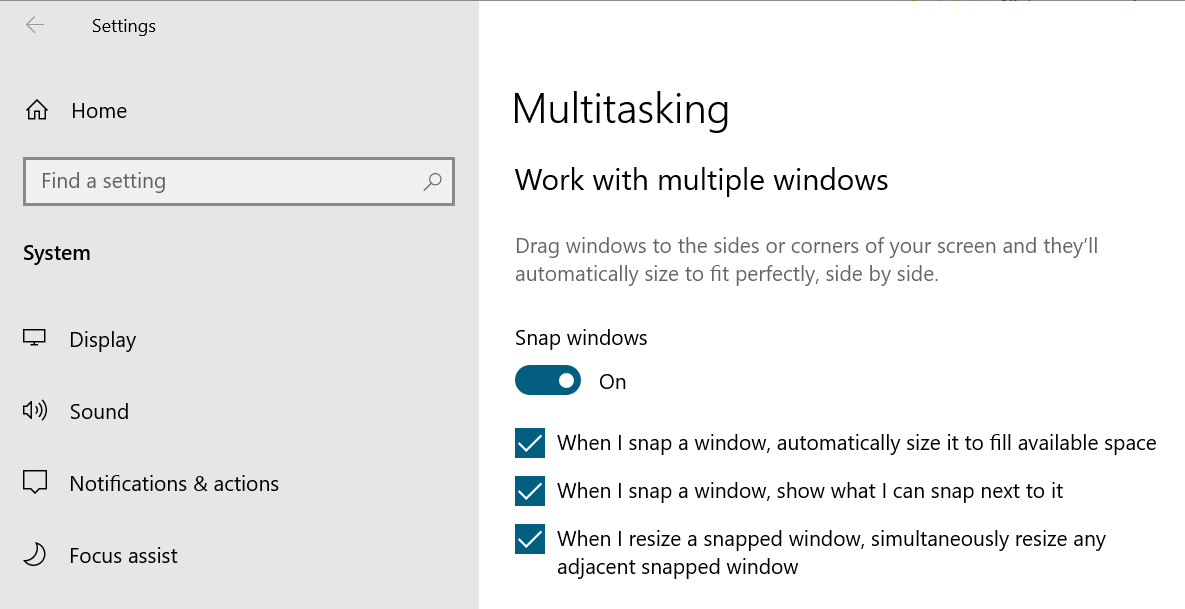This screenshot has width=1185, height=609.
Task: Turn off the Snap windows toggle
Action: coord(547,381)
